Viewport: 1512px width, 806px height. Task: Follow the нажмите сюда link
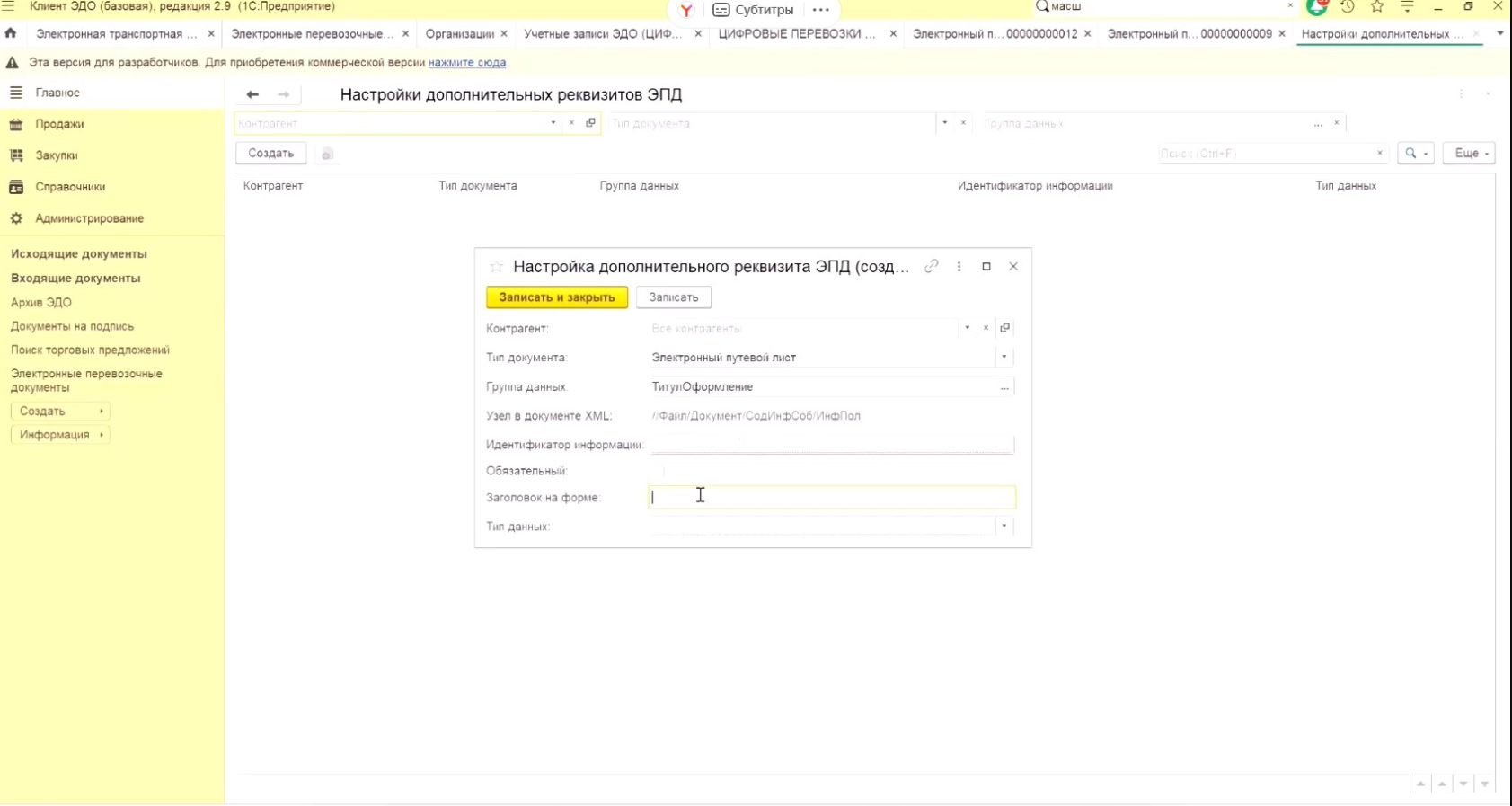467,63
